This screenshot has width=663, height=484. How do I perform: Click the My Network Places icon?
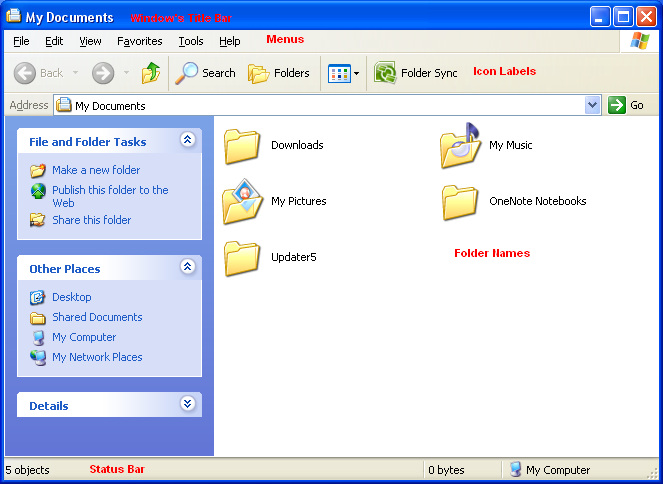coord(38,358)
